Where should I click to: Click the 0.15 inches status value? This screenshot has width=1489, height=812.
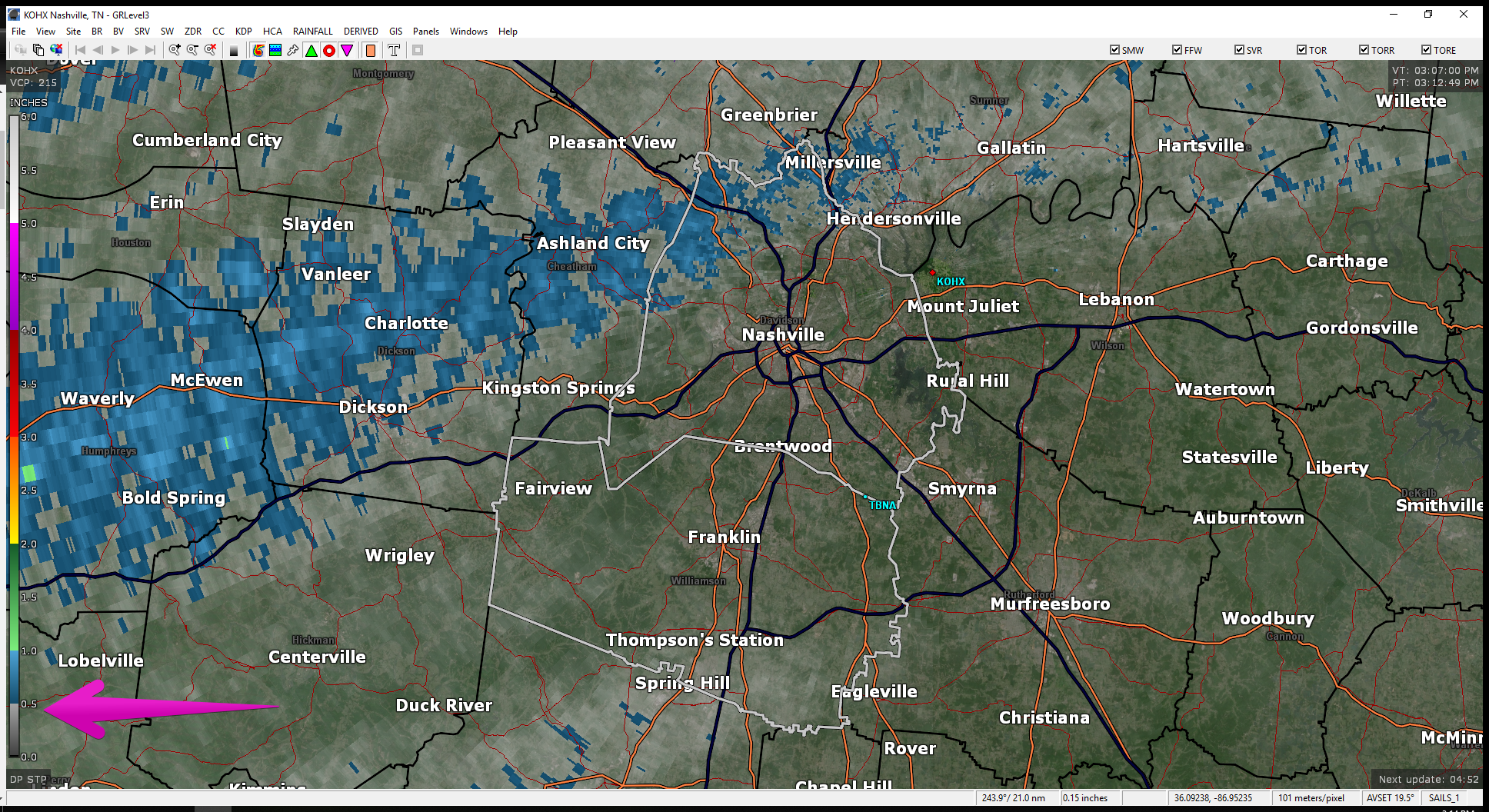coord(1085,798)
